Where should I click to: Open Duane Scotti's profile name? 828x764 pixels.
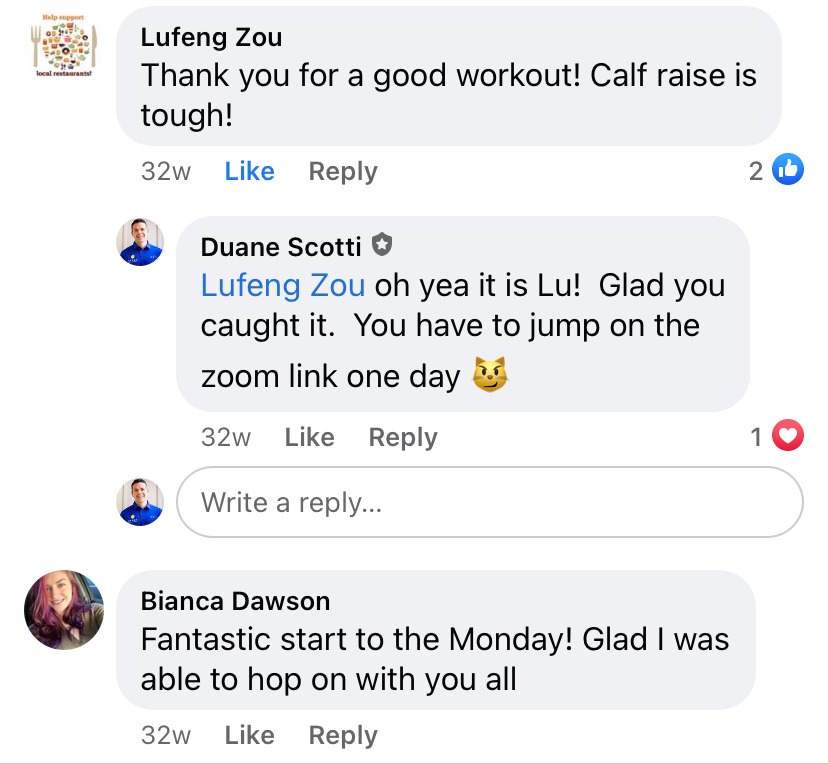point(281,246)
